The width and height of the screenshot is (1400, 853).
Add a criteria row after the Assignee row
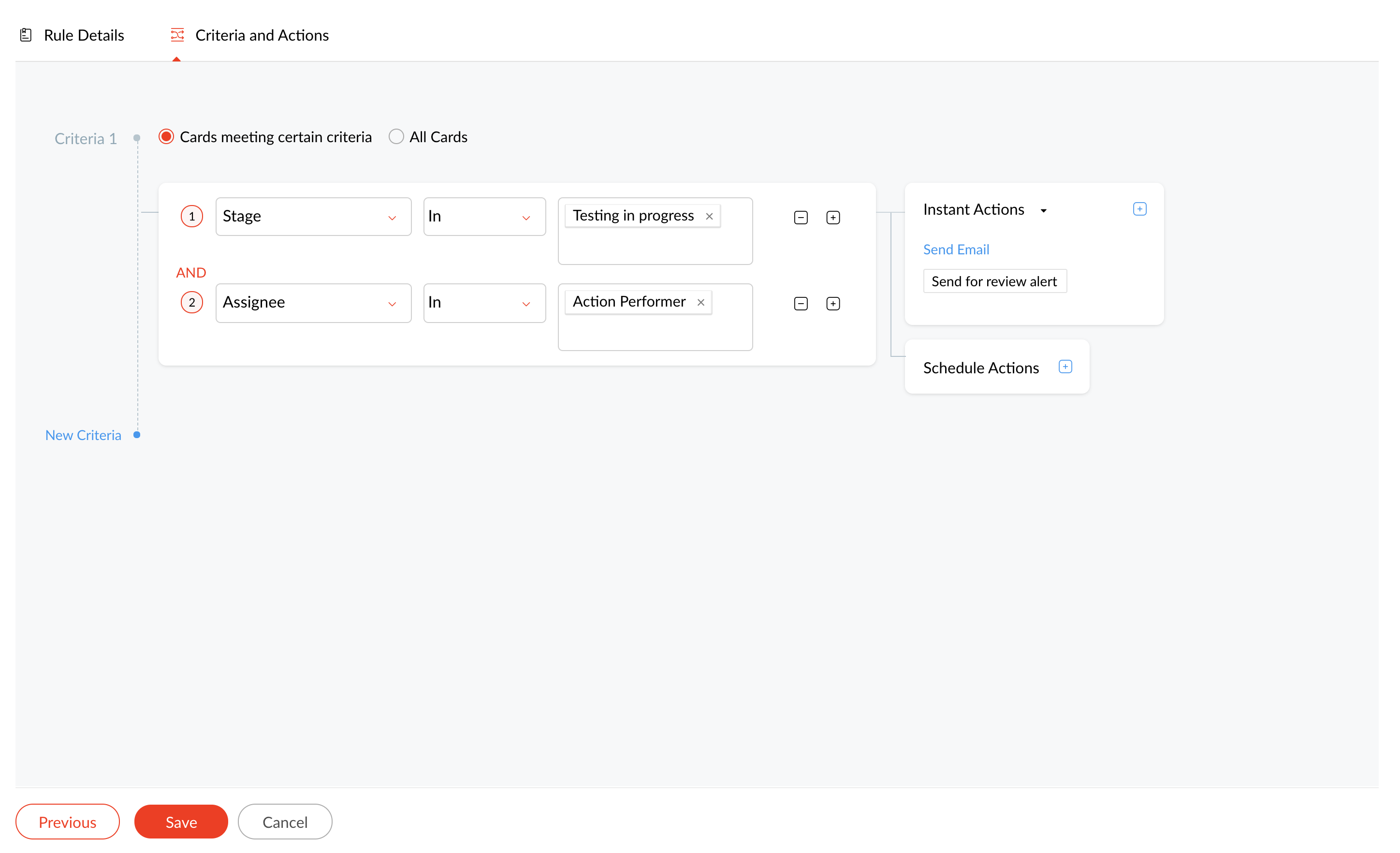pyautogui.click(x=833, y=304)
